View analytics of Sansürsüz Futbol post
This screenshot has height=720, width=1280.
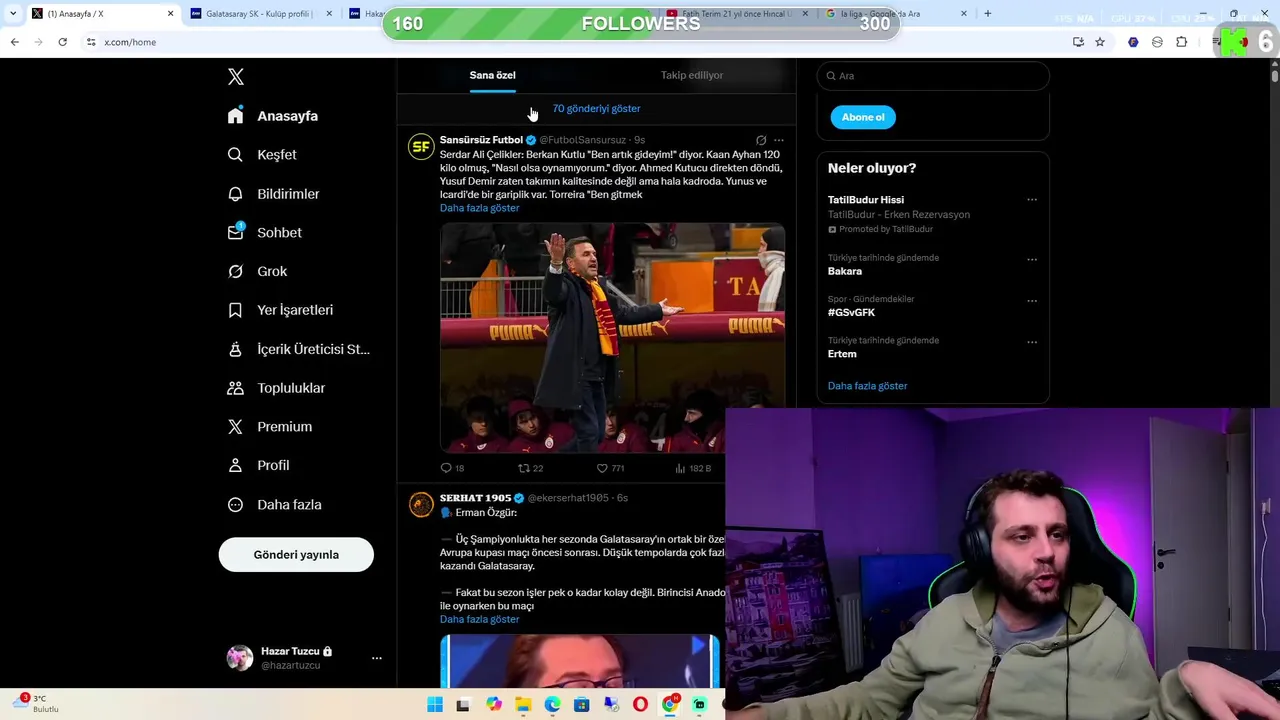point(693,468)
